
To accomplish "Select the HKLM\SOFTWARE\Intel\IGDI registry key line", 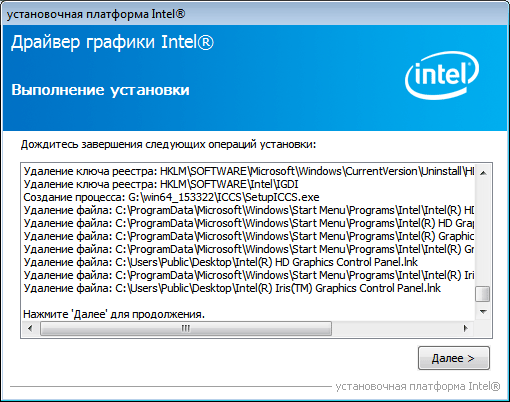I will (161, 184).
